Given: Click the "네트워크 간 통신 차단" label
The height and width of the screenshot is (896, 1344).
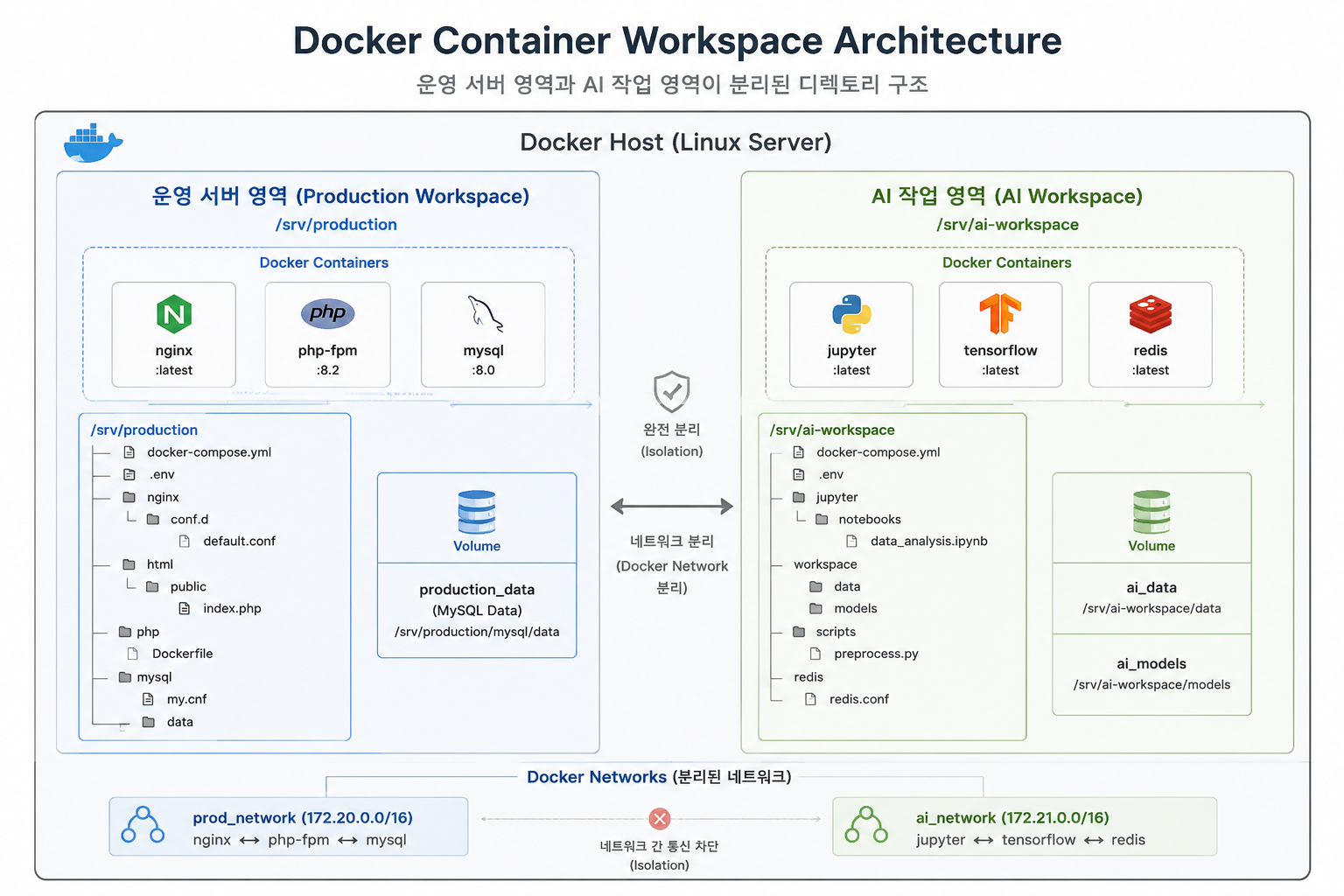Looking at the screenshot, I should (x=660, y=846).
